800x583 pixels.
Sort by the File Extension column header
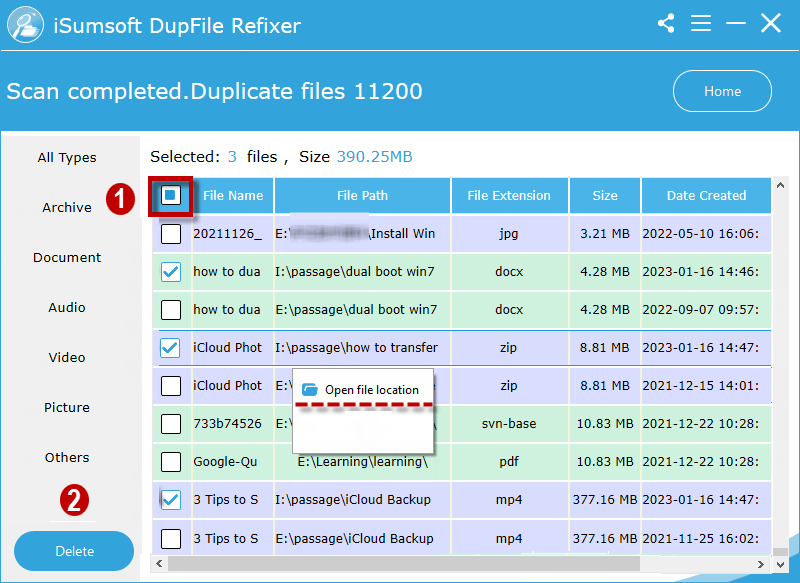point(509,195)
